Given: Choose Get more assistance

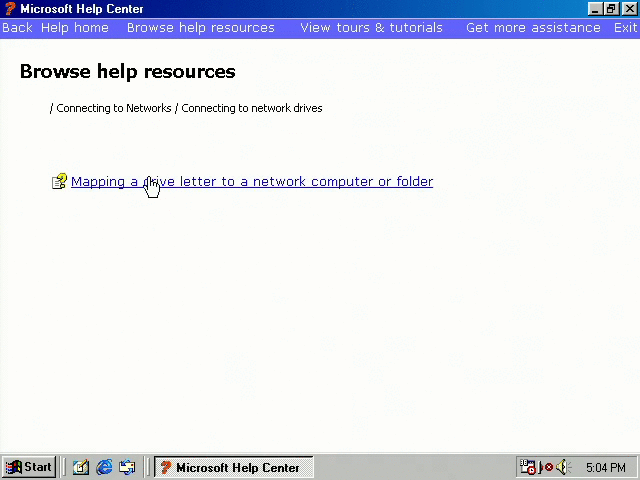Looking at the screenshot, I should (533, 28).
